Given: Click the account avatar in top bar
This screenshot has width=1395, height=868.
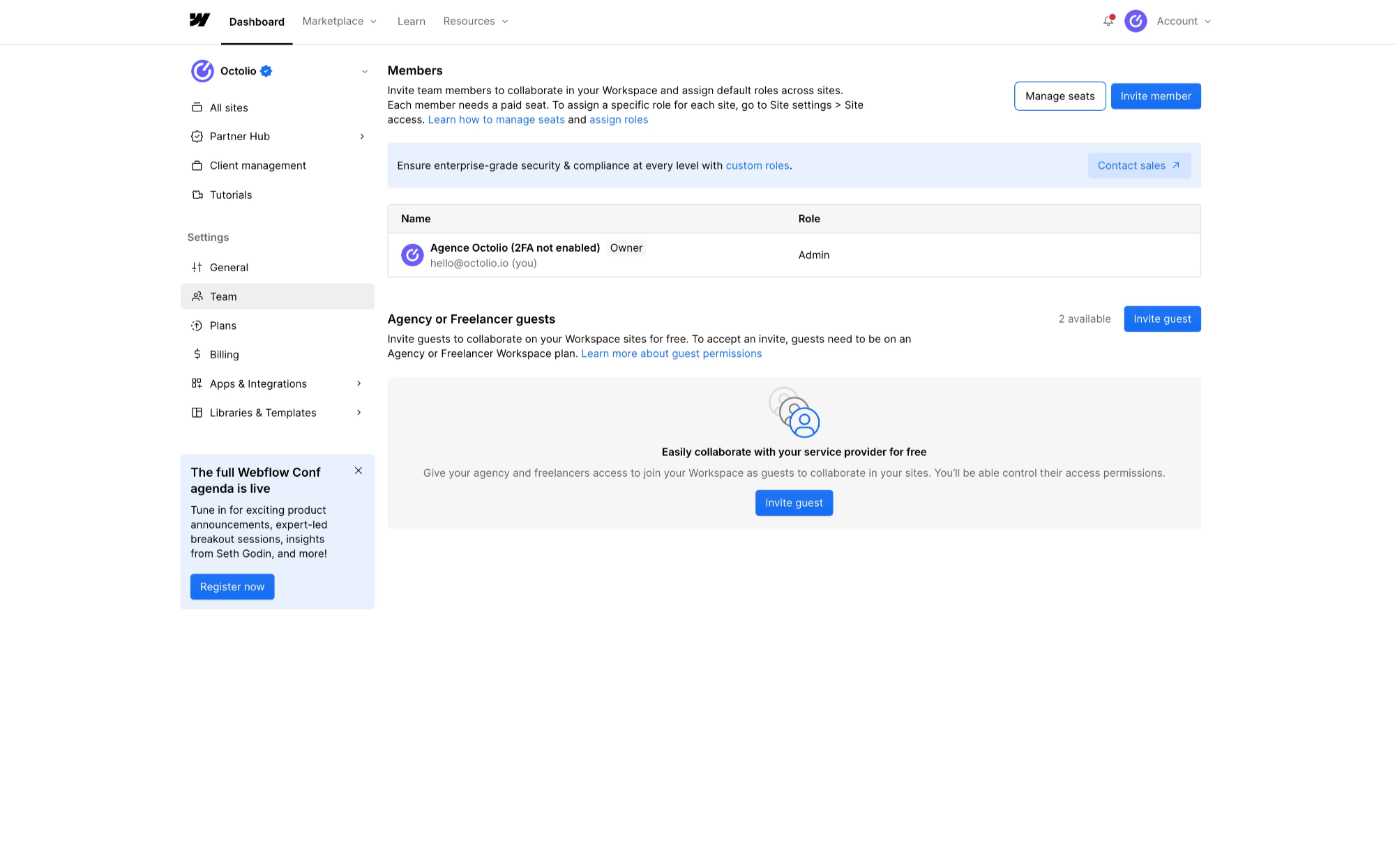Looking at the screenshot, I should 1136,21.
